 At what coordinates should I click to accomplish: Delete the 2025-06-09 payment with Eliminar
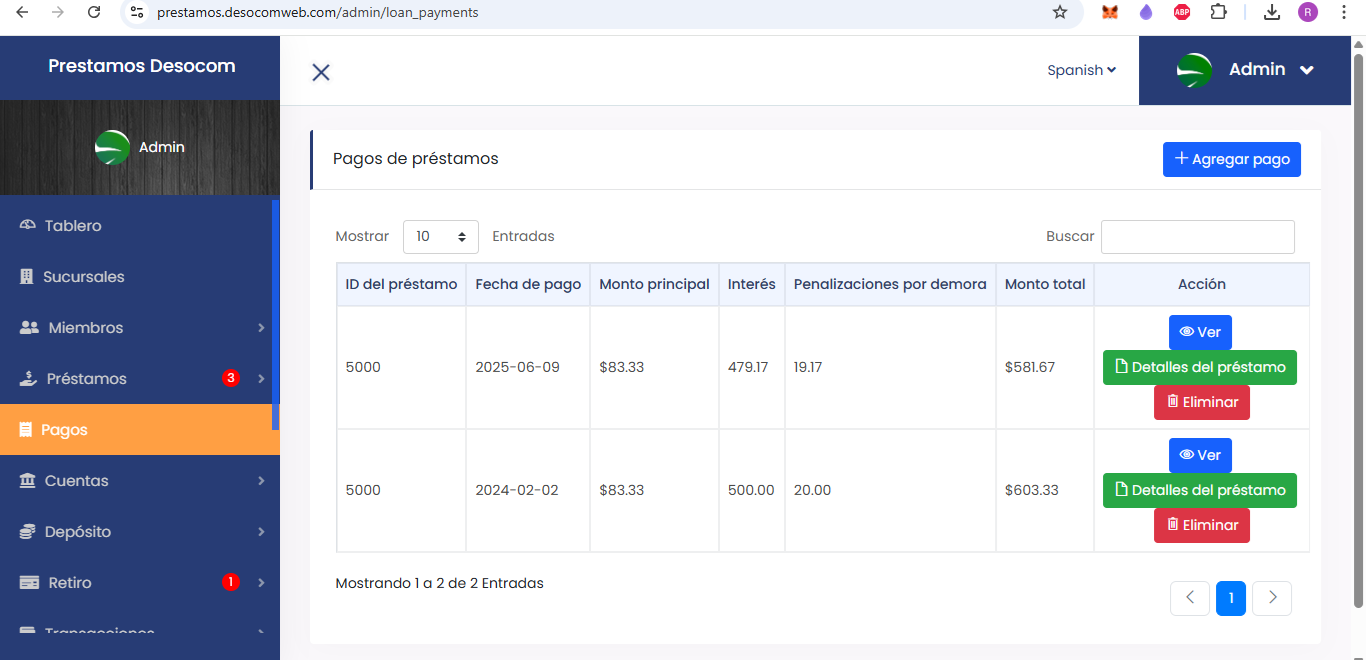tap(1201, 402)
